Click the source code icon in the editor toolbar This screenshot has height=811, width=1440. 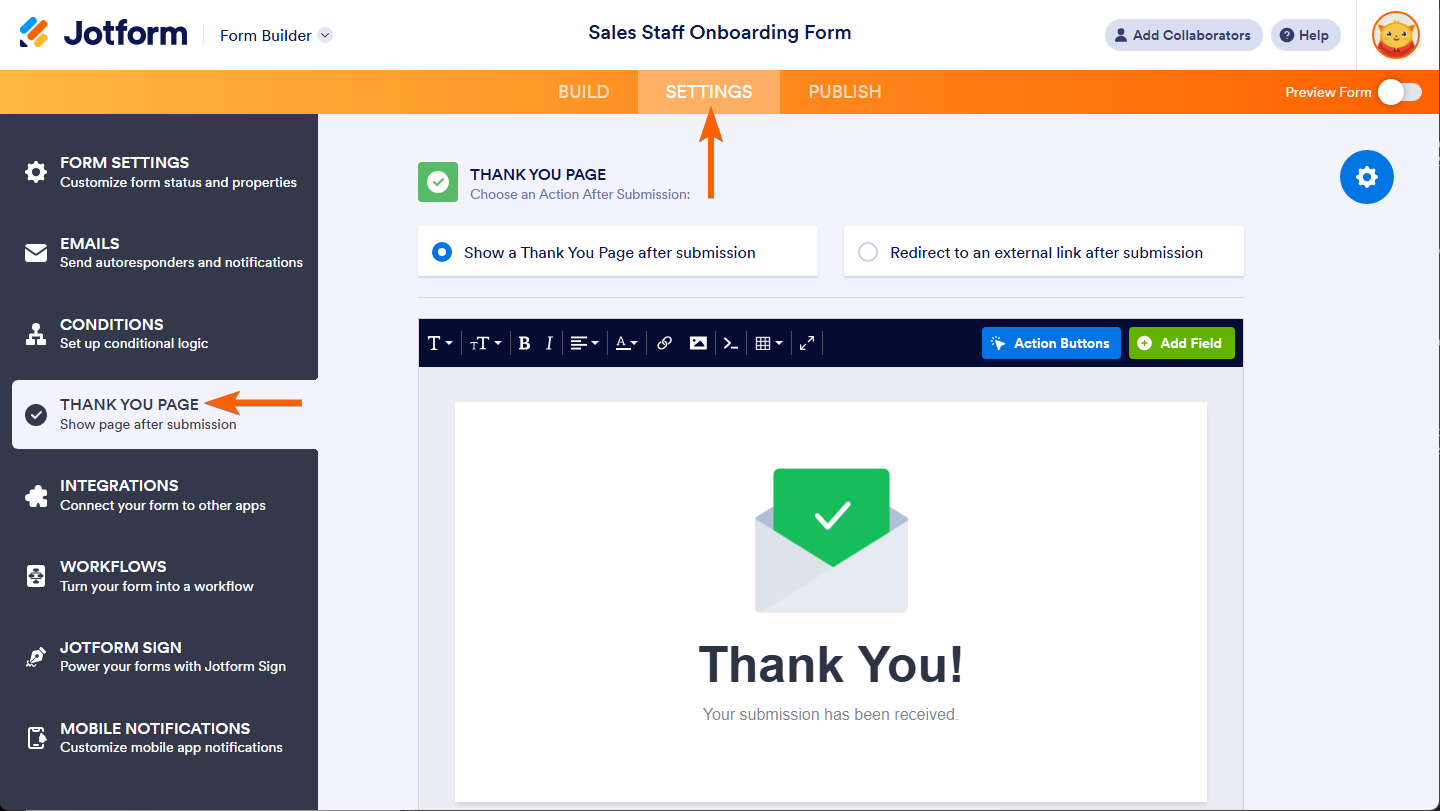pos(731,343)
